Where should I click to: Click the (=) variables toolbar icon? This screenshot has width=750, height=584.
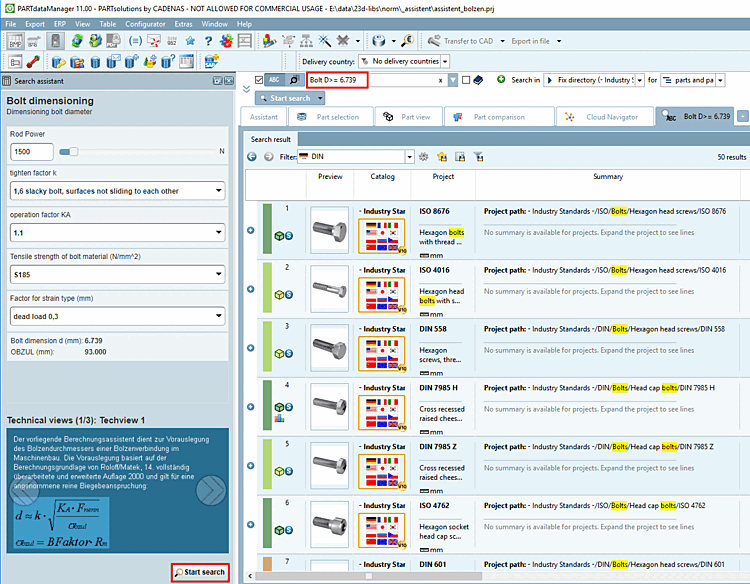point(135,41)
